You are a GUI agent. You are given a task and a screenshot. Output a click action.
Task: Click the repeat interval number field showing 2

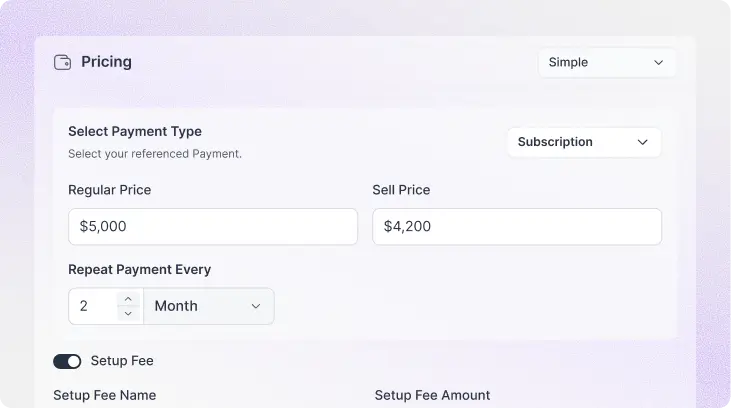[x=93, y=306]
